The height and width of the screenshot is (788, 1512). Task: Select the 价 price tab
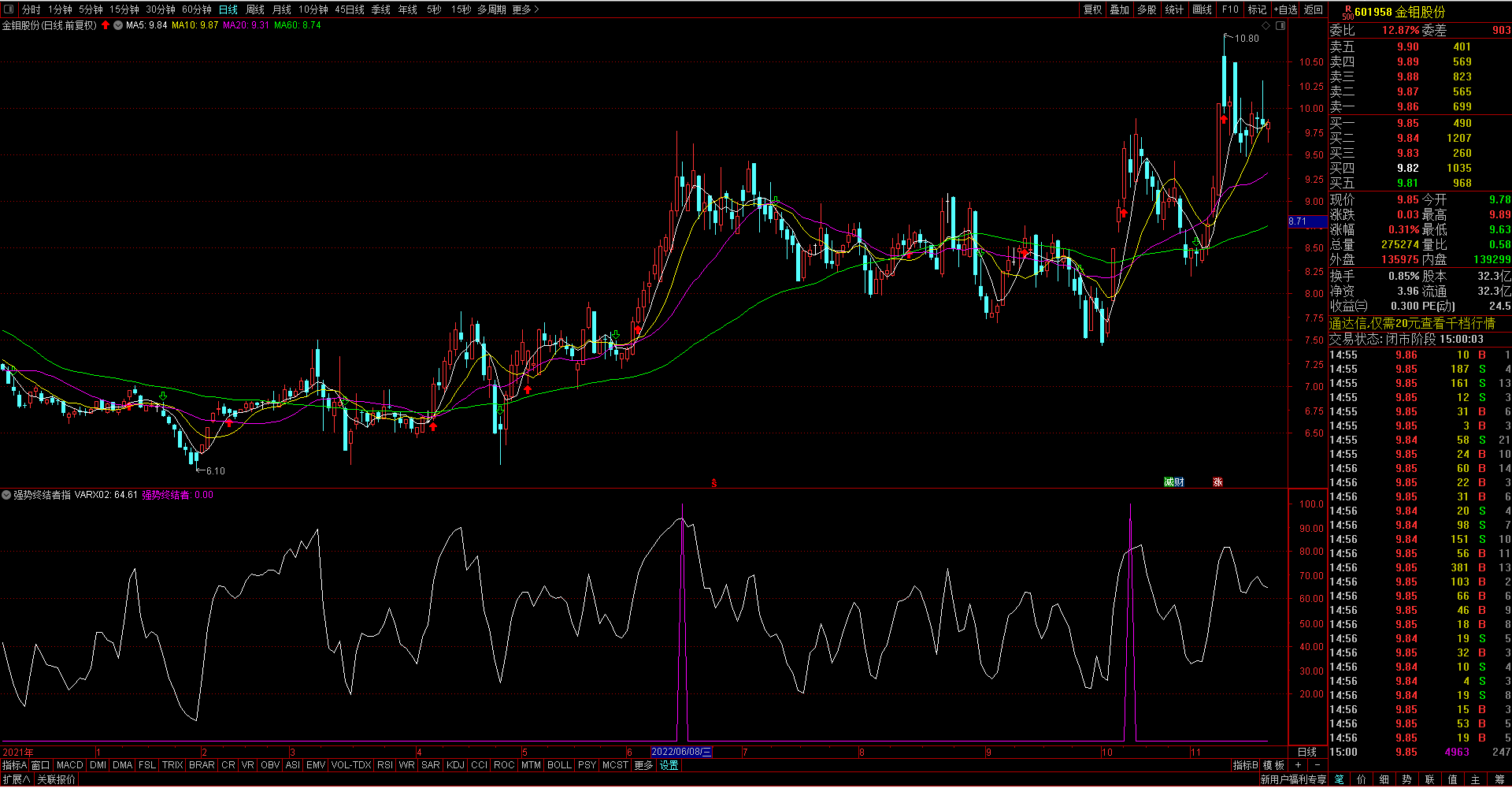coord(1362,779)
